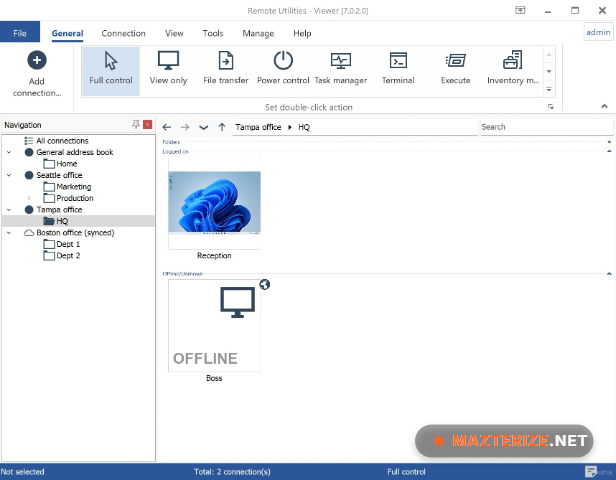Choose Execute mode
The height and width of the screenshot is (480, 616).
pos(455,71)
